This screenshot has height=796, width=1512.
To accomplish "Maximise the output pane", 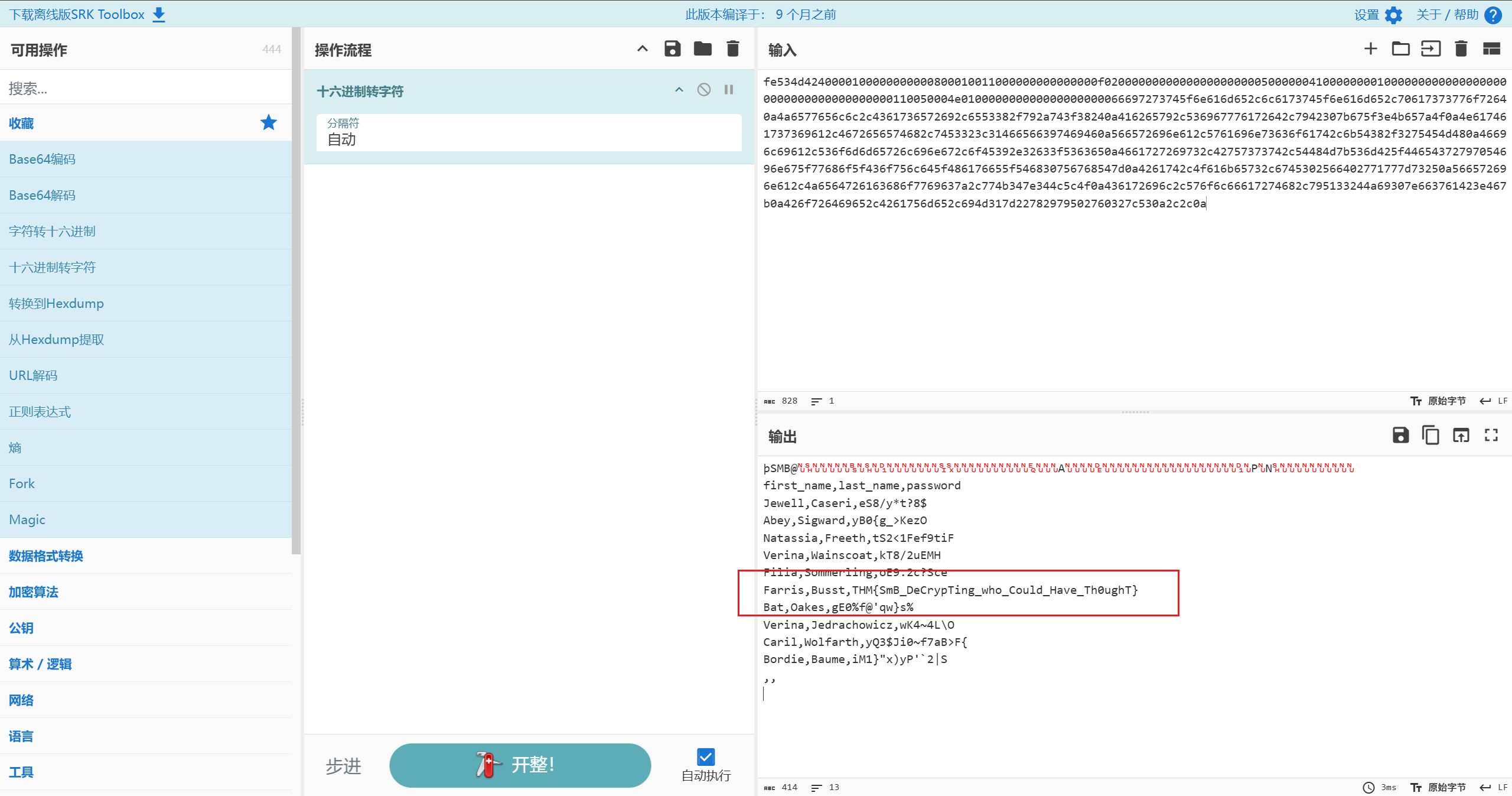I will (x=1491, y=436).
